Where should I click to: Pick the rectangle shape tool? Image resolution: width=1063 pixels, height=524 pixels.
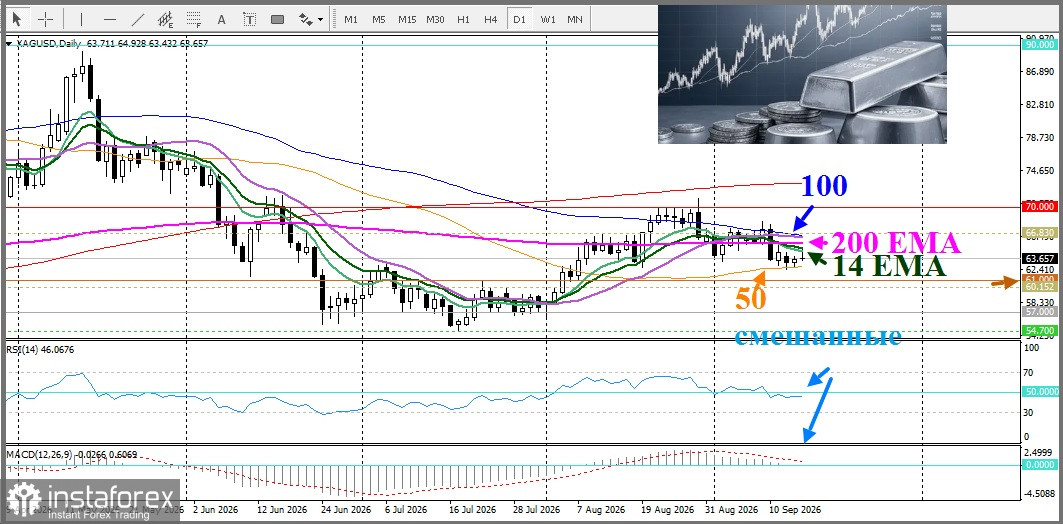click(x=277, y=19)
